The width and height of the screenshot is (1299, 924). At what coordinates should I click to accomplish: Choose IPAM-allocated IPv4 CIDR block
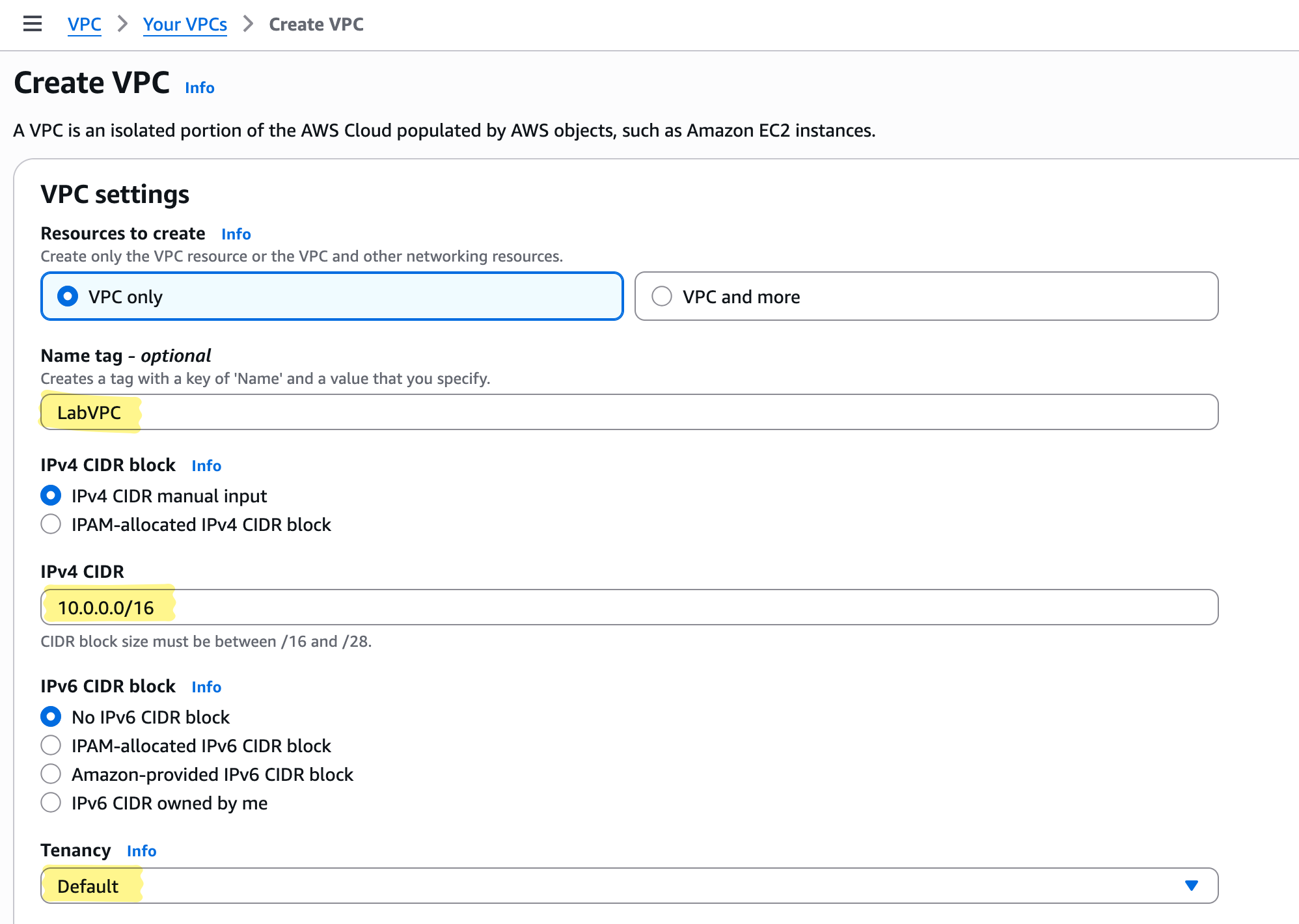tap(51, 524)
